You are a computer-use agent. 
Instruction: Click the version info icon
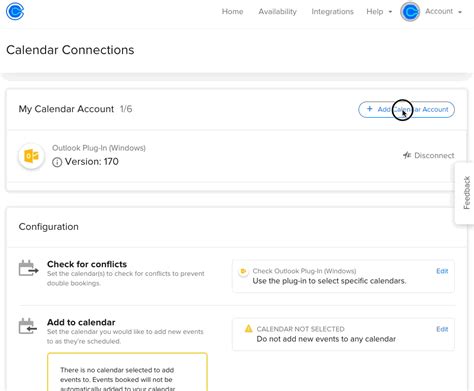pyautogui.click(x=57, y=162)
